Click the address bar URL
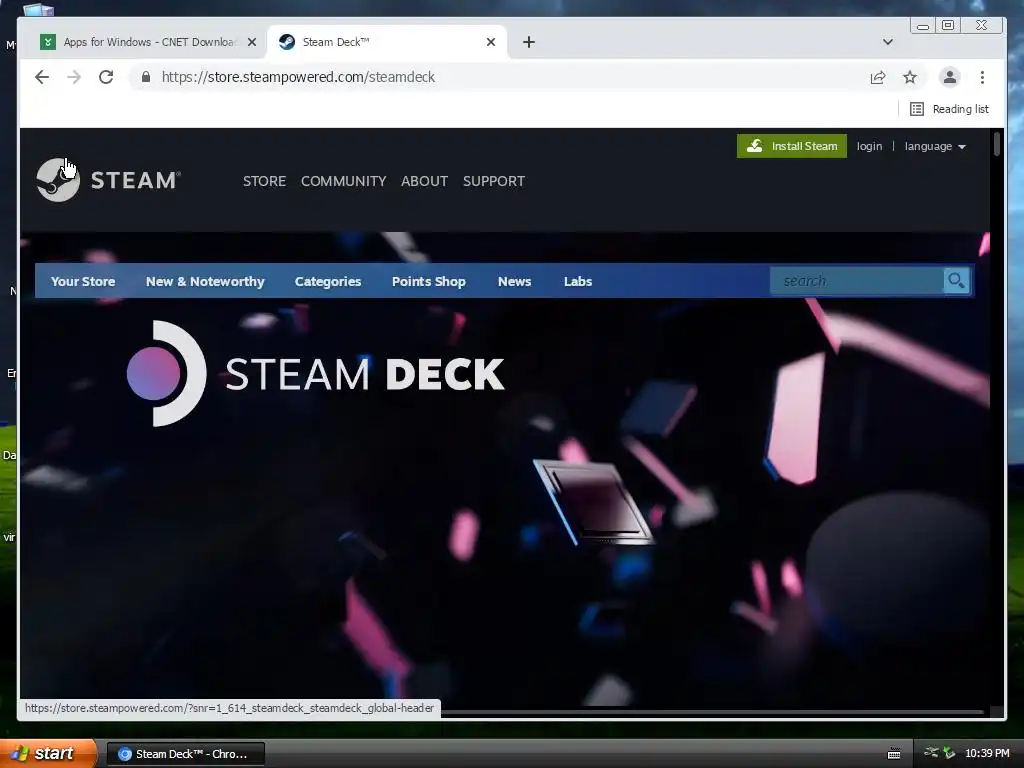Screen dimensions: 1024x768 [x=298, y=77]
